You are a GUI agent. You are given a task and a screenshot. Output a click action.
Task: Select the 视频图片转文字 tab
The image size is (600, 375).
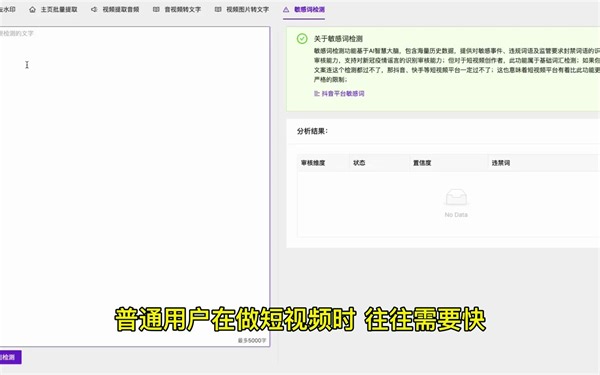pyautogui.click(x=247, y=10)
